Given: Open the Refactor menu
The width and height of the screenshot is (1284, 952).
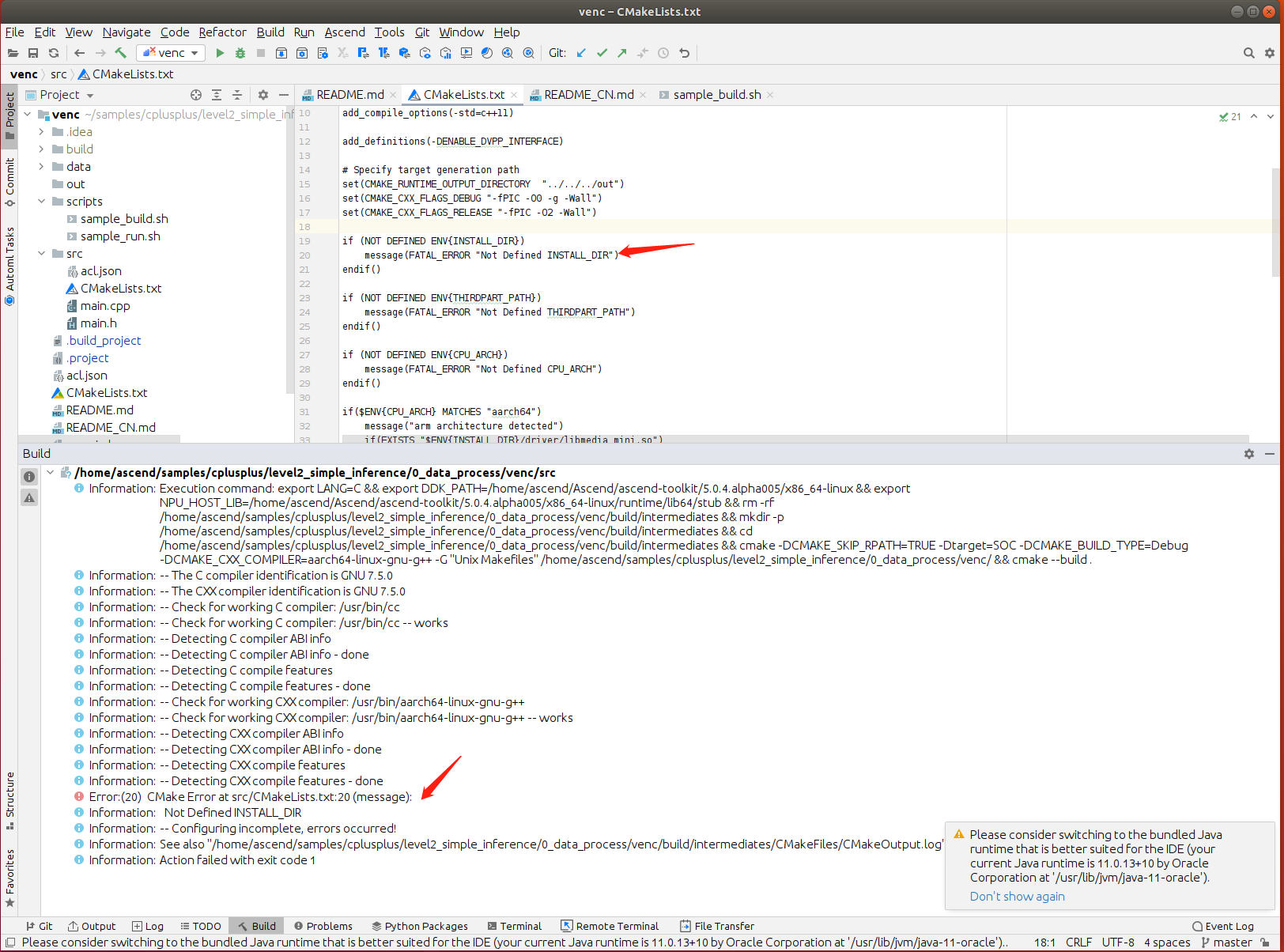Looking at the screenshot, I should click(222, 32).
